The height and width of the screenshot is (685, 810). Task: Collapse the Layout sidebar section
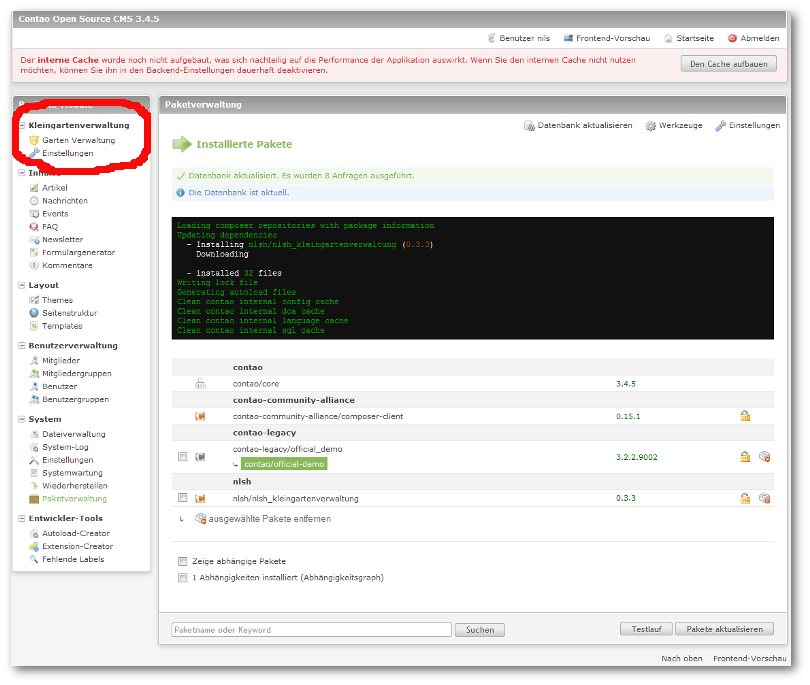(x=22, y=285)
